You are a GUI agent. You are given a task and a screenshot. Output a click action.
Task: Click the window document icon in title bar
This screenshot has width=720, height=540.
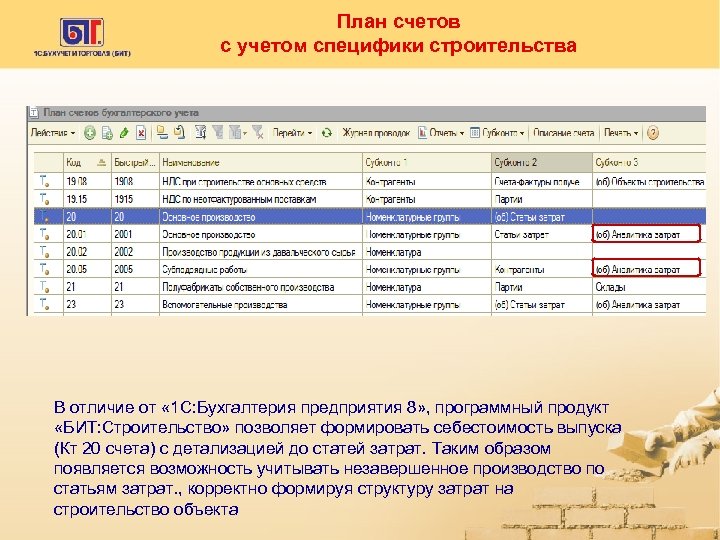pos(34,112)
